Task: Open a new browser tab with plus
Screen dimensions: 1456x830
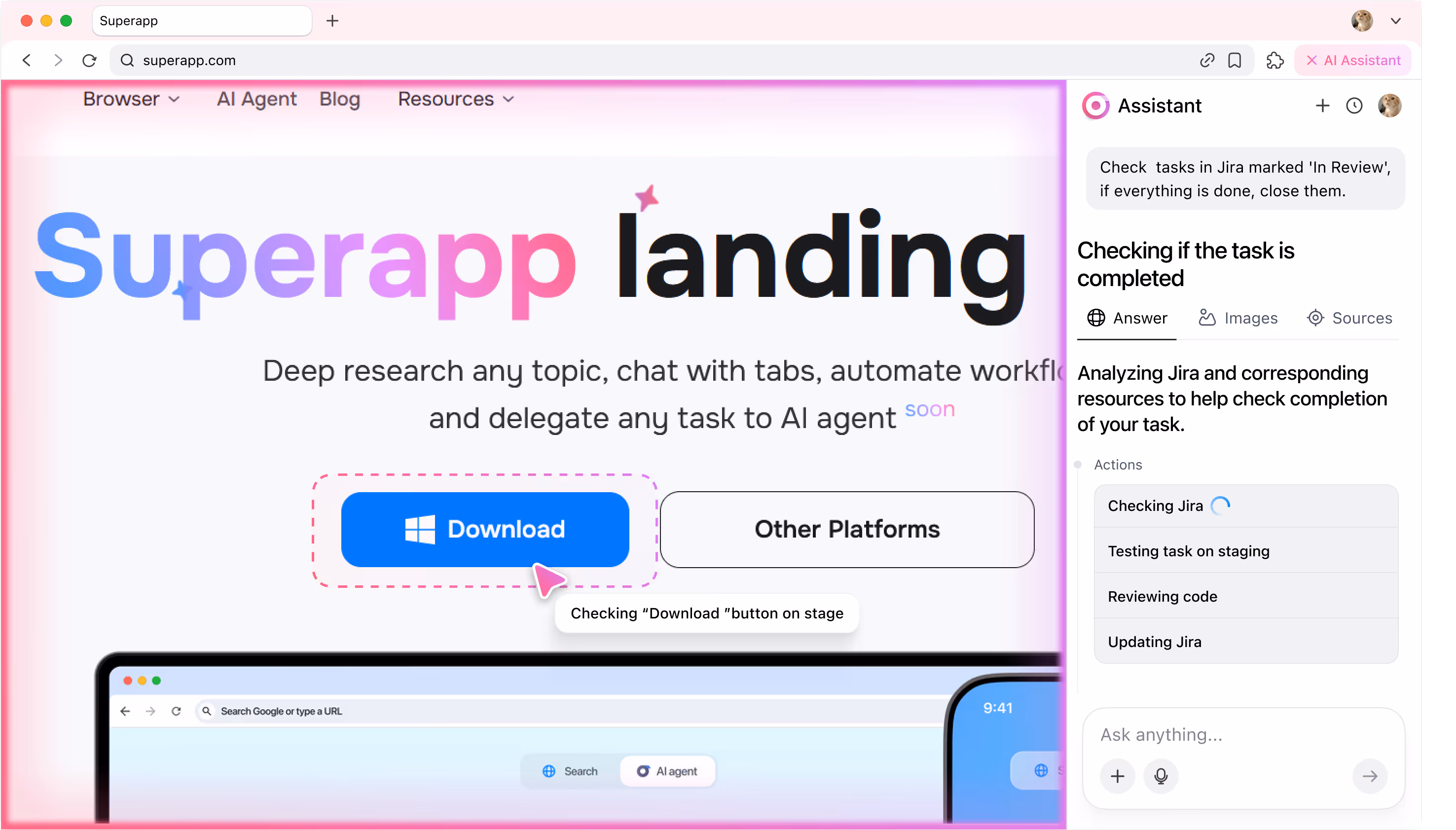Action: pos(332,21)
